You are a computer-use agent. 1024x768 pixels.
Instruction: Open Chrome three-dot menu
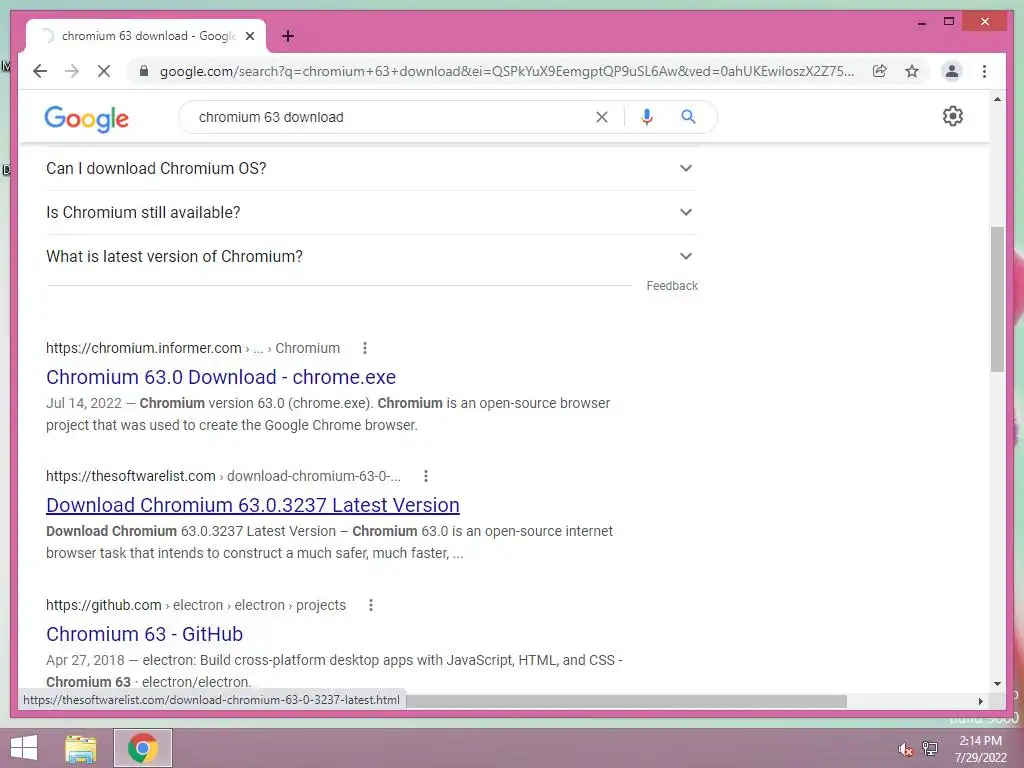click(x=984, y=71)
